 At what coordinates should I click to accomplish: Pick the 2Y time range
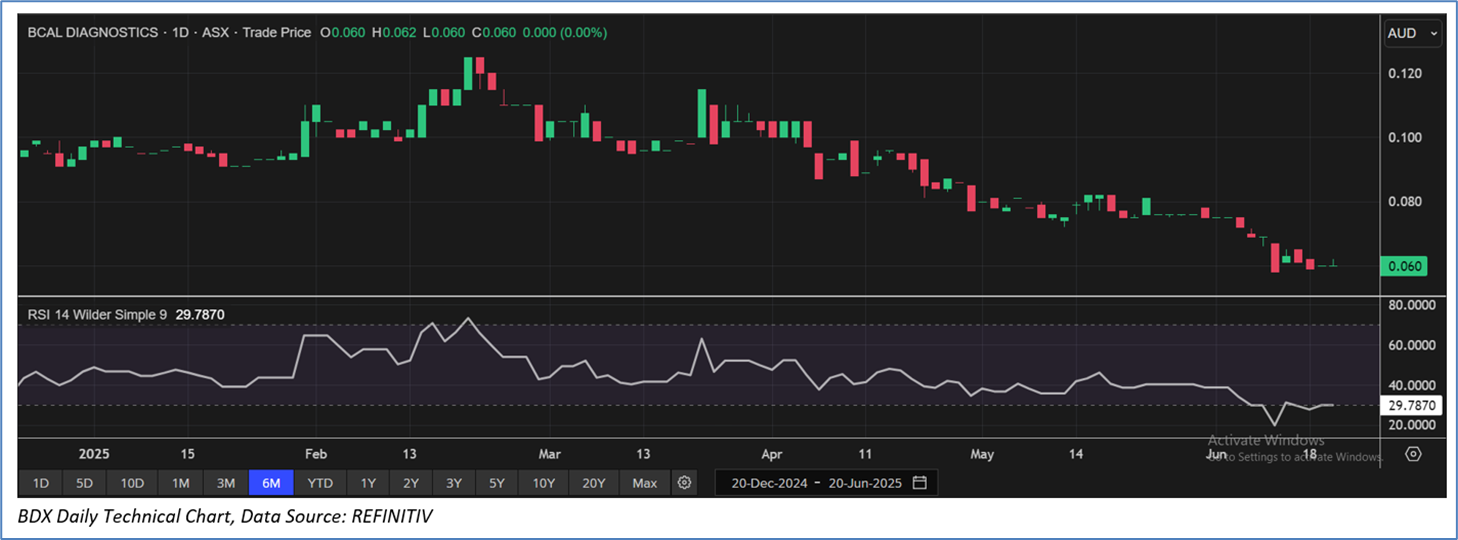pos(411,483)
